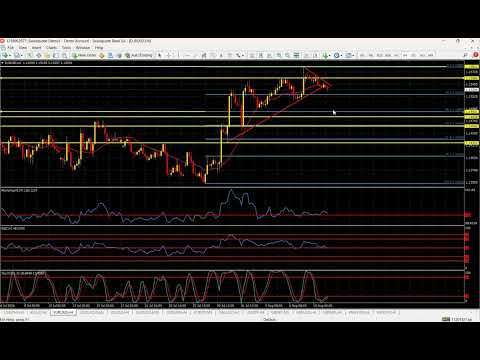480x360 pixels.
Task: Open the Charts menu
Action: click(51, 48)
